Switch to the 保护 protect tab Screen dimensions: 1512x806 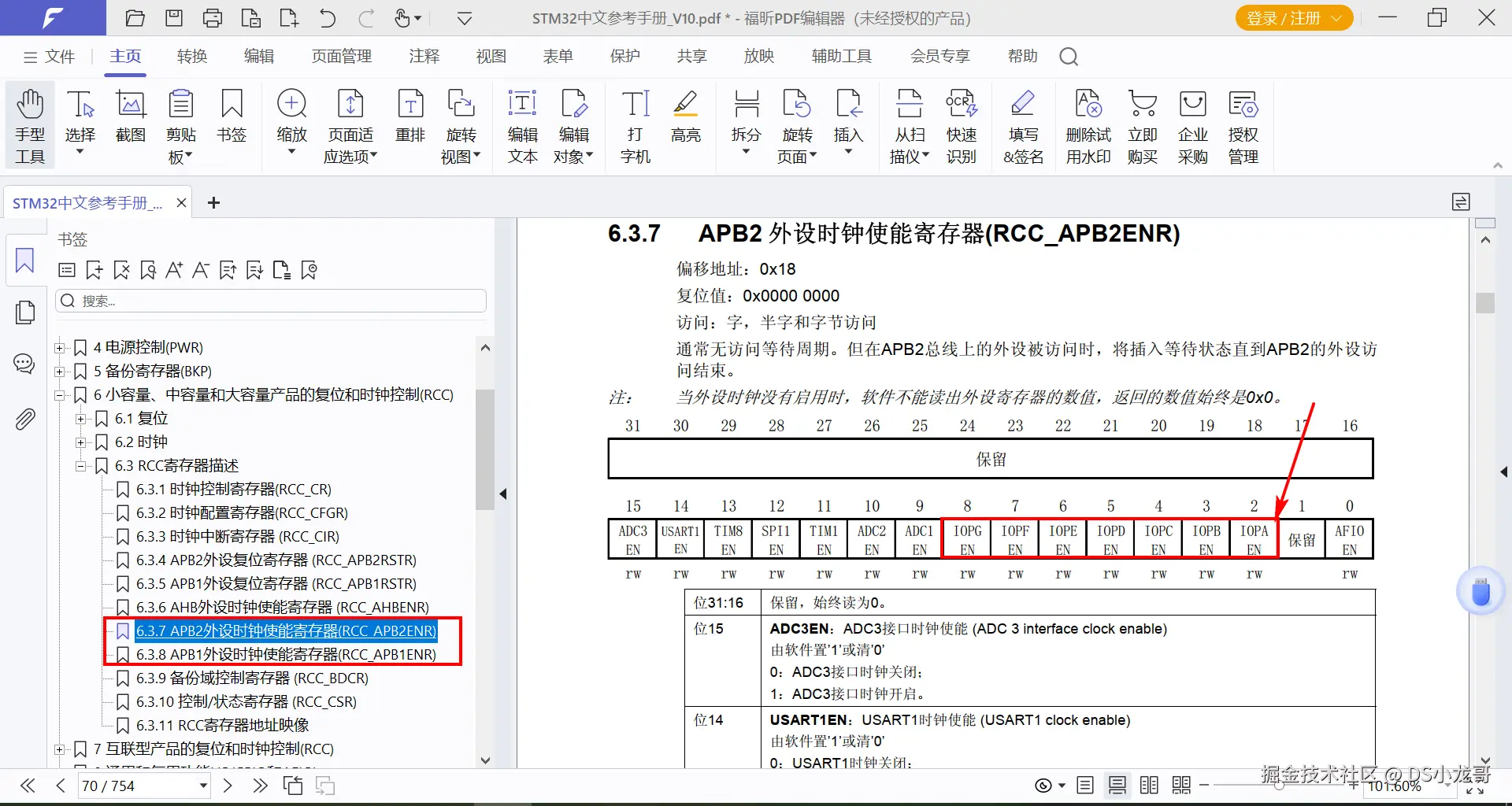tap(625, 57)
